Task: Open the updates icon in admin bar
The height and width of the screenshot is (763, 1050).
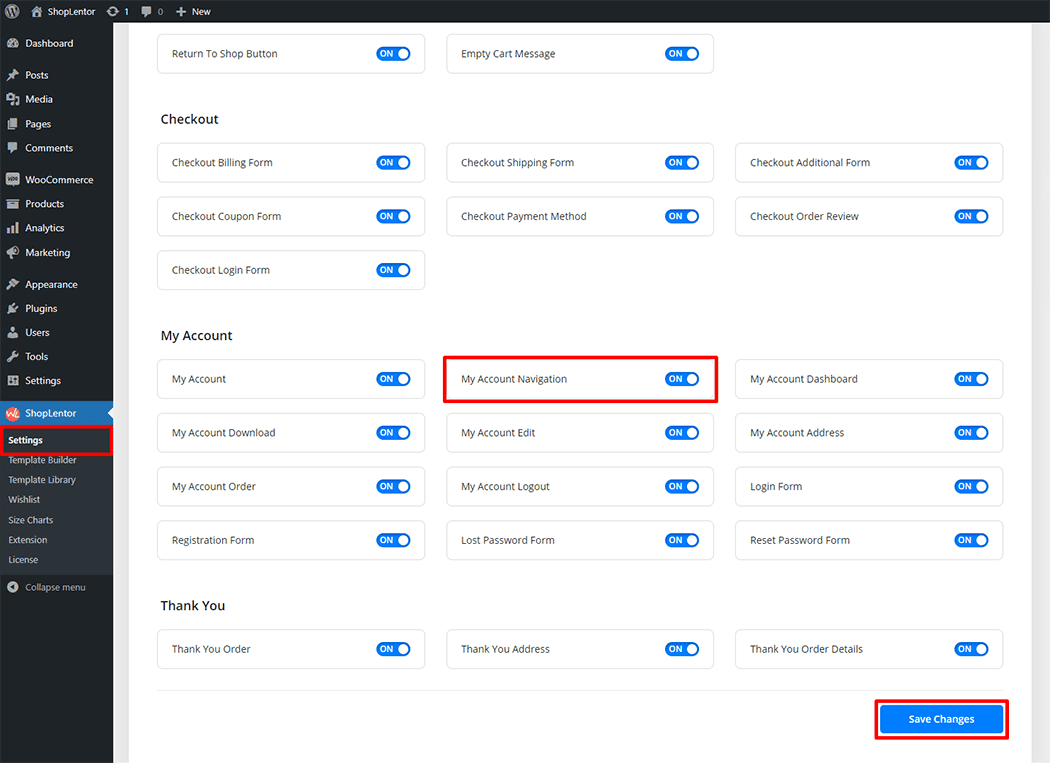Action: tap(112, 11)
